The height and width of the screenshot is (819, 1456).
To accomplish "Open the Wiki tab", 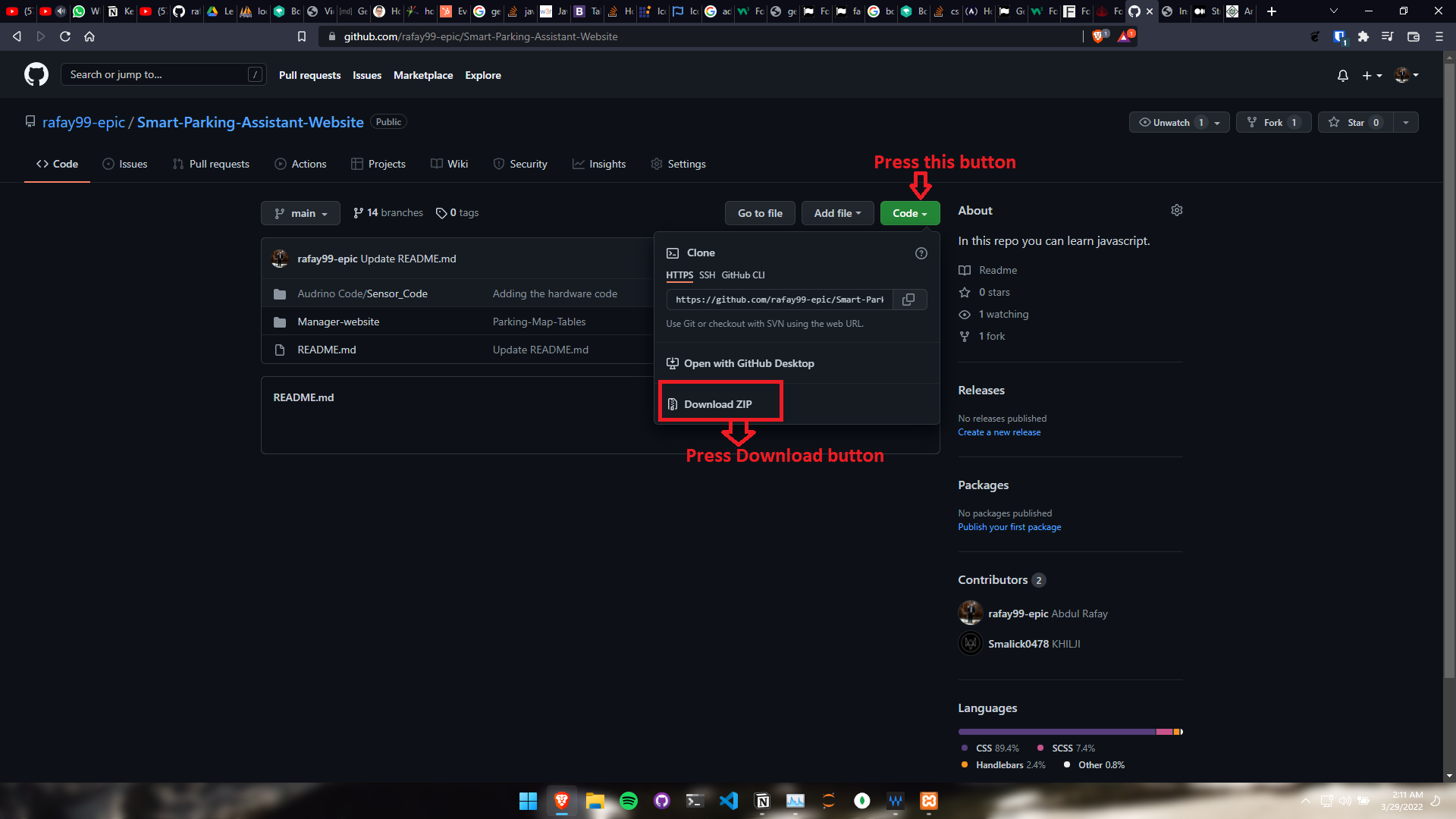I will [450, 164].
